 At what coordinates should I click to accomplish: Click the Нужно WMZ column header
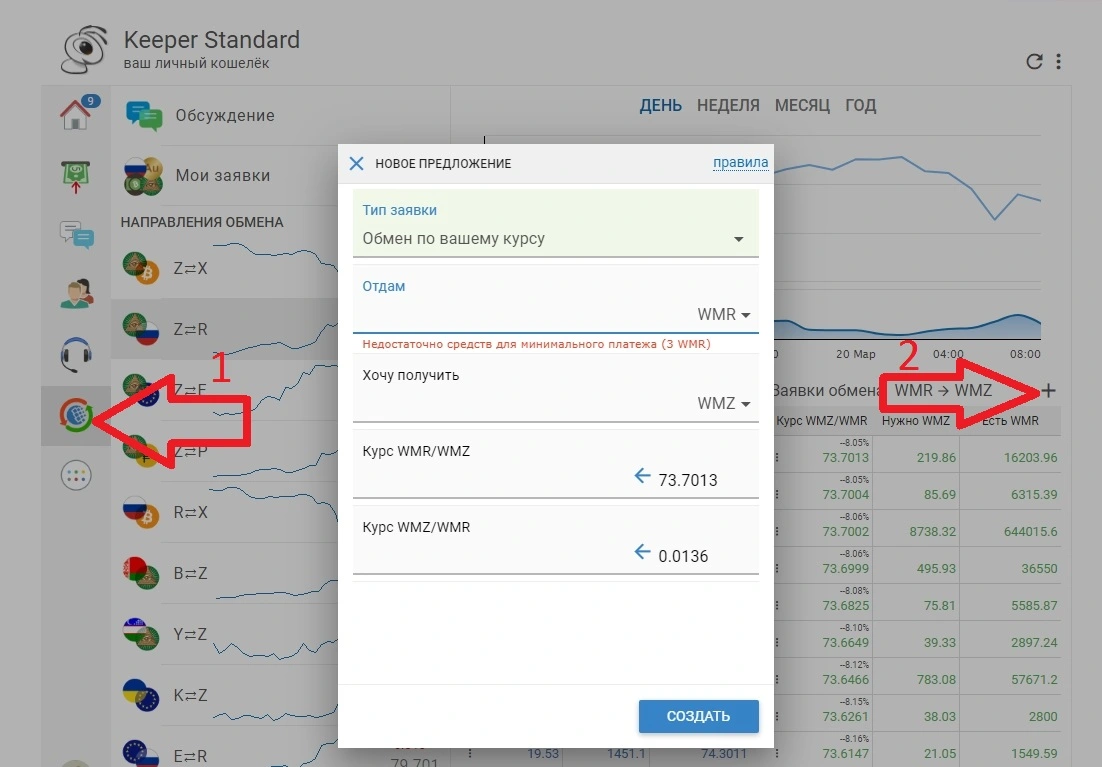[x=916, y=420]
